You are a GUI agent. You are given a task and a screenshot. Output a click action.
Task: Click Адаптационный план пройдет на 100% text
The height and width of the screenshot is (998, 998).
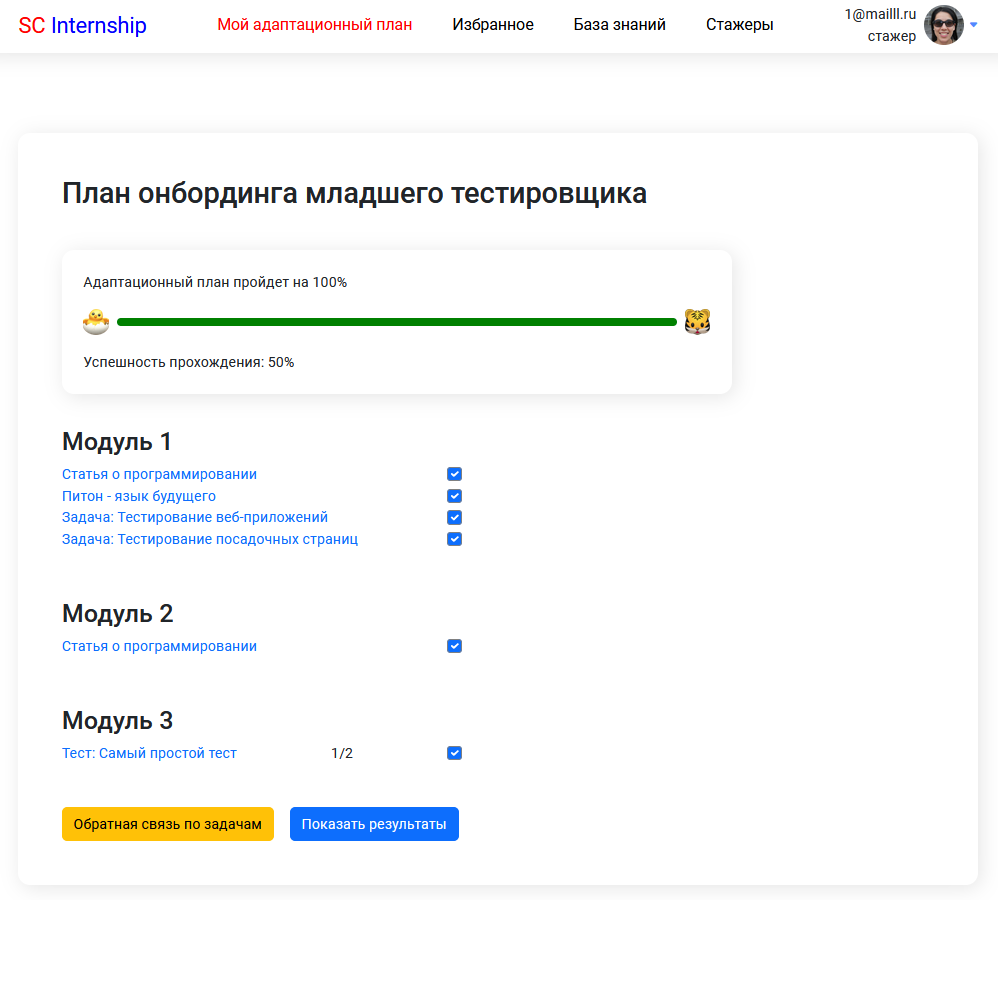point(215,282)
